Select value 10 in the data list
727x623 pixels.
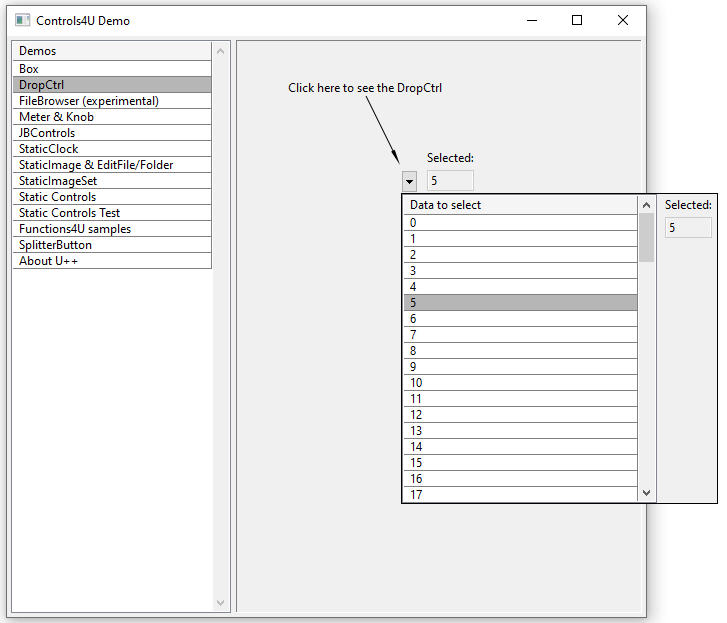tap(520, 383)
